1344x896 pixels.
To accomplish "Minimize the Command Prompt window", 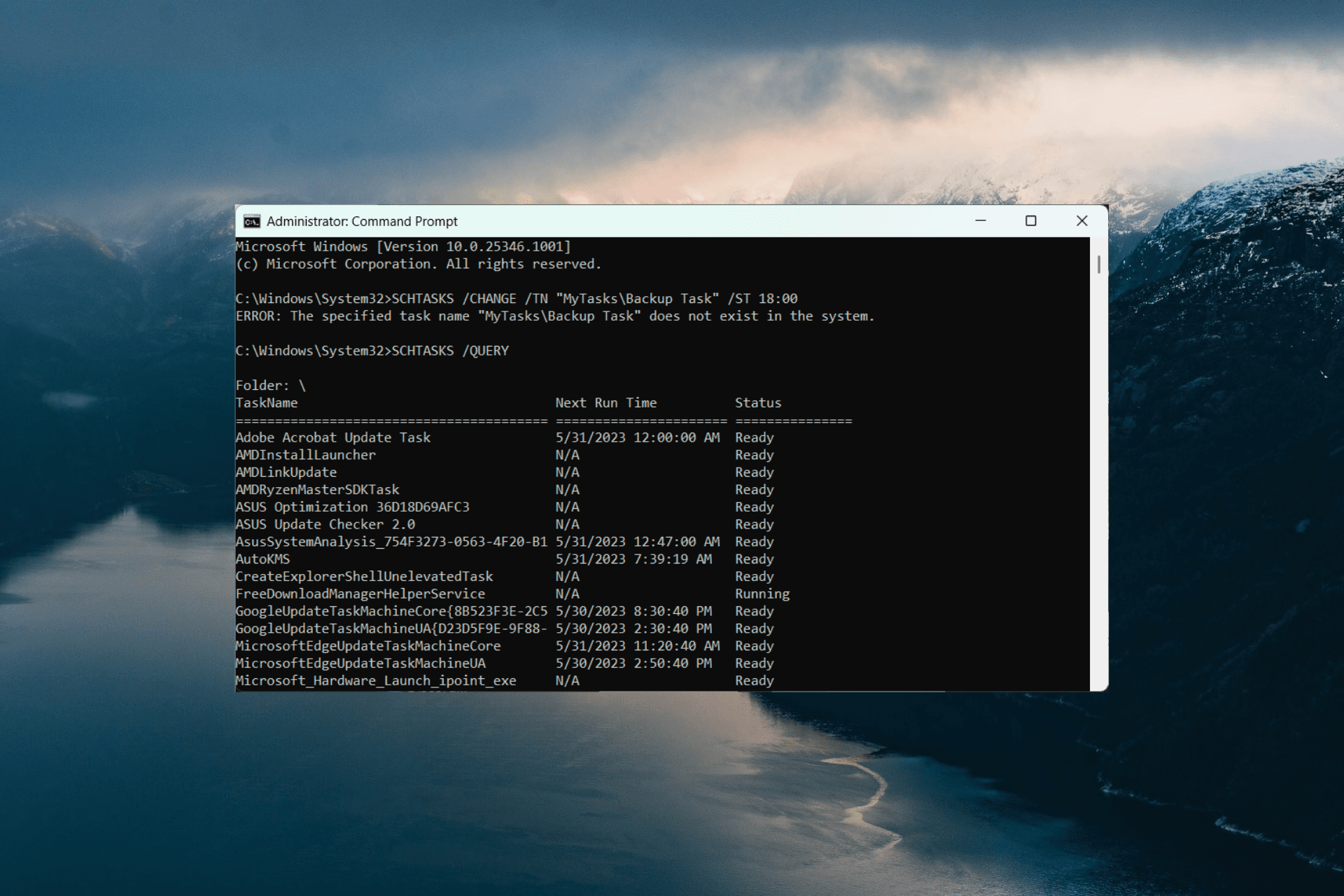I will [981, 220].
